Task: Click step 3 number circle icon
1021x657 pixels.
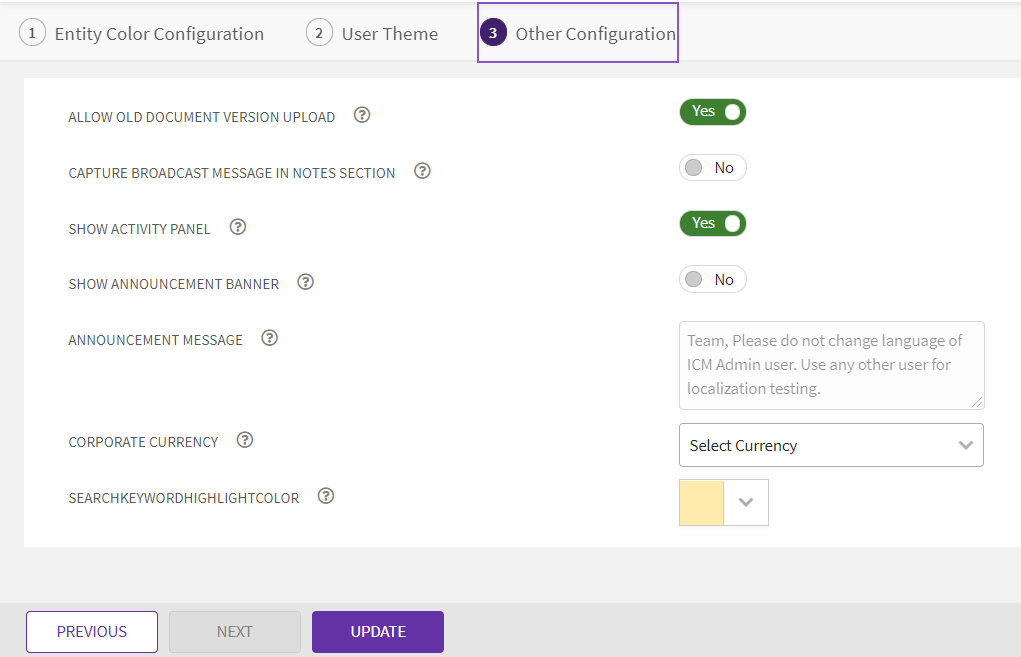Action: pyautogui.click(x=492, y=33)
